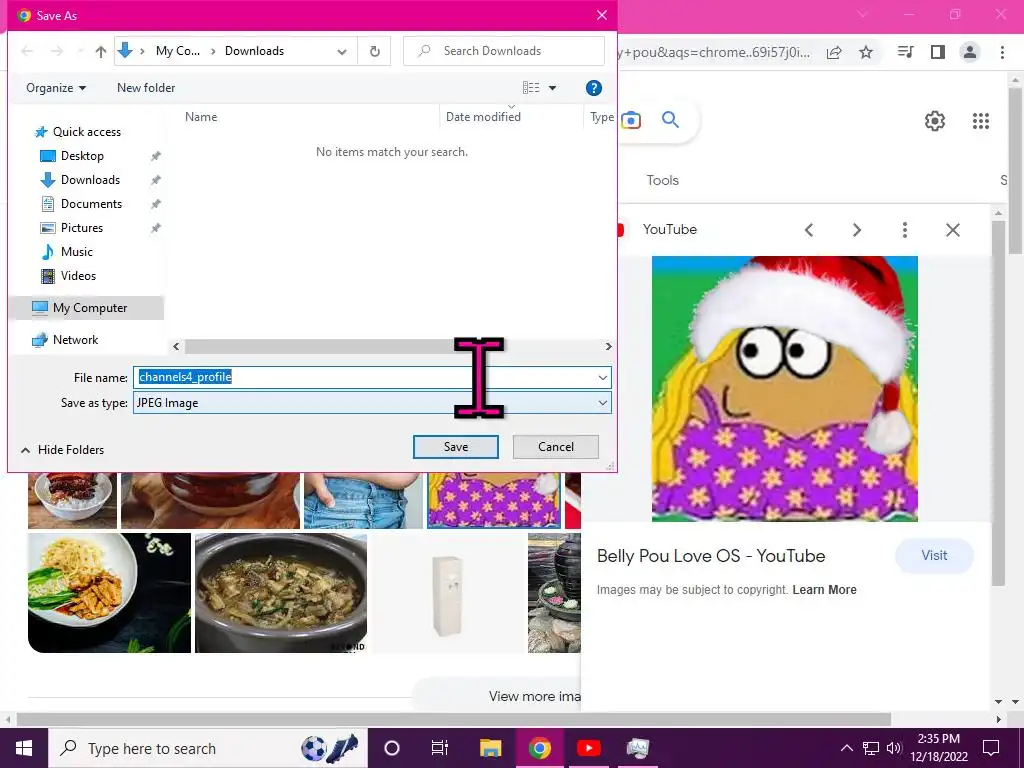Open Google quick settings gear
This screenshot has width=1024, height=768.
935,121
